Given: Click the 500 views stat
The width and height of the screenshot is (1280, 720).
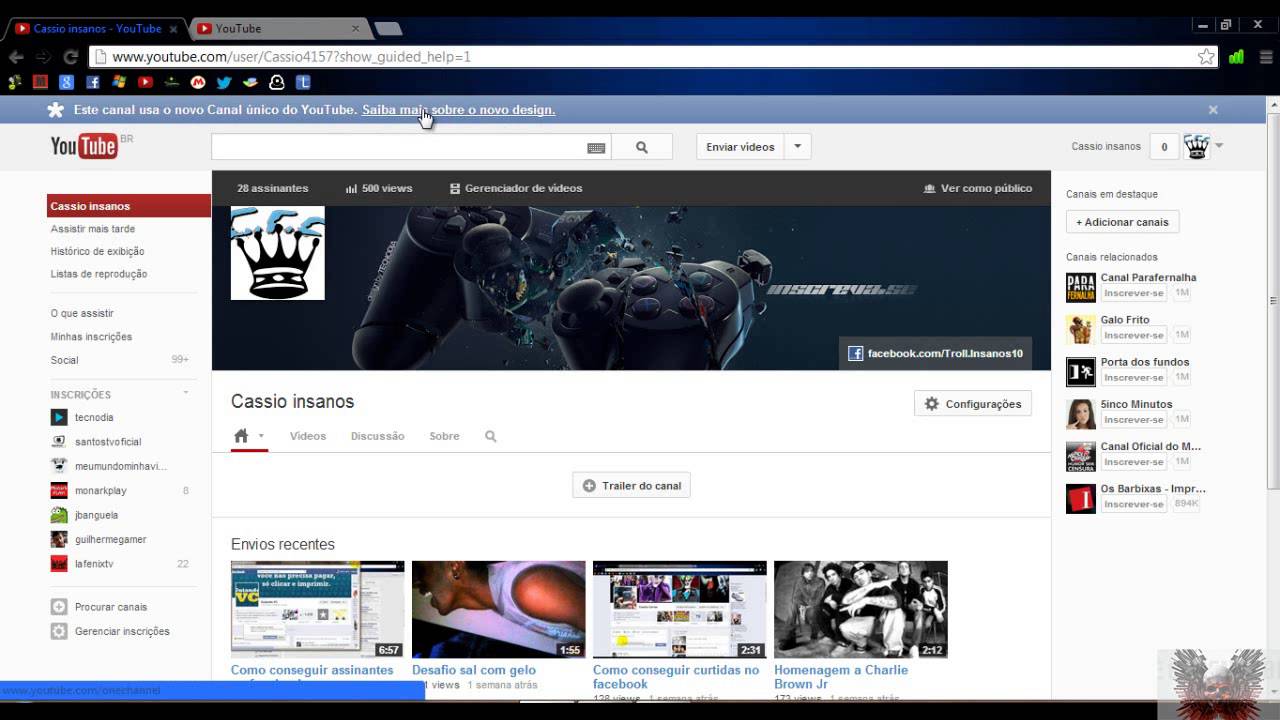Looking at the screenshot, I should point(379,188).
